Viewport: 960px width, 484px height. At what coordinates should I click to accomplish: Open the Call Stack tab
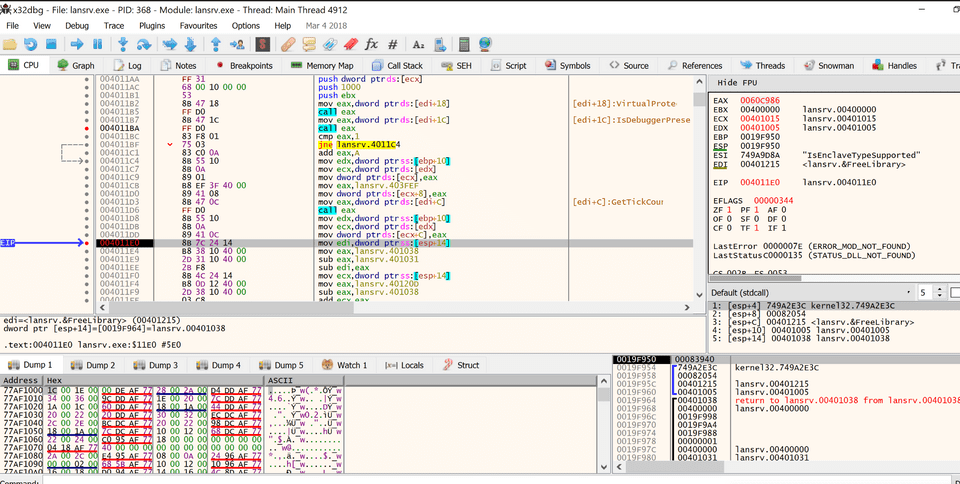[x=397, y=65]
